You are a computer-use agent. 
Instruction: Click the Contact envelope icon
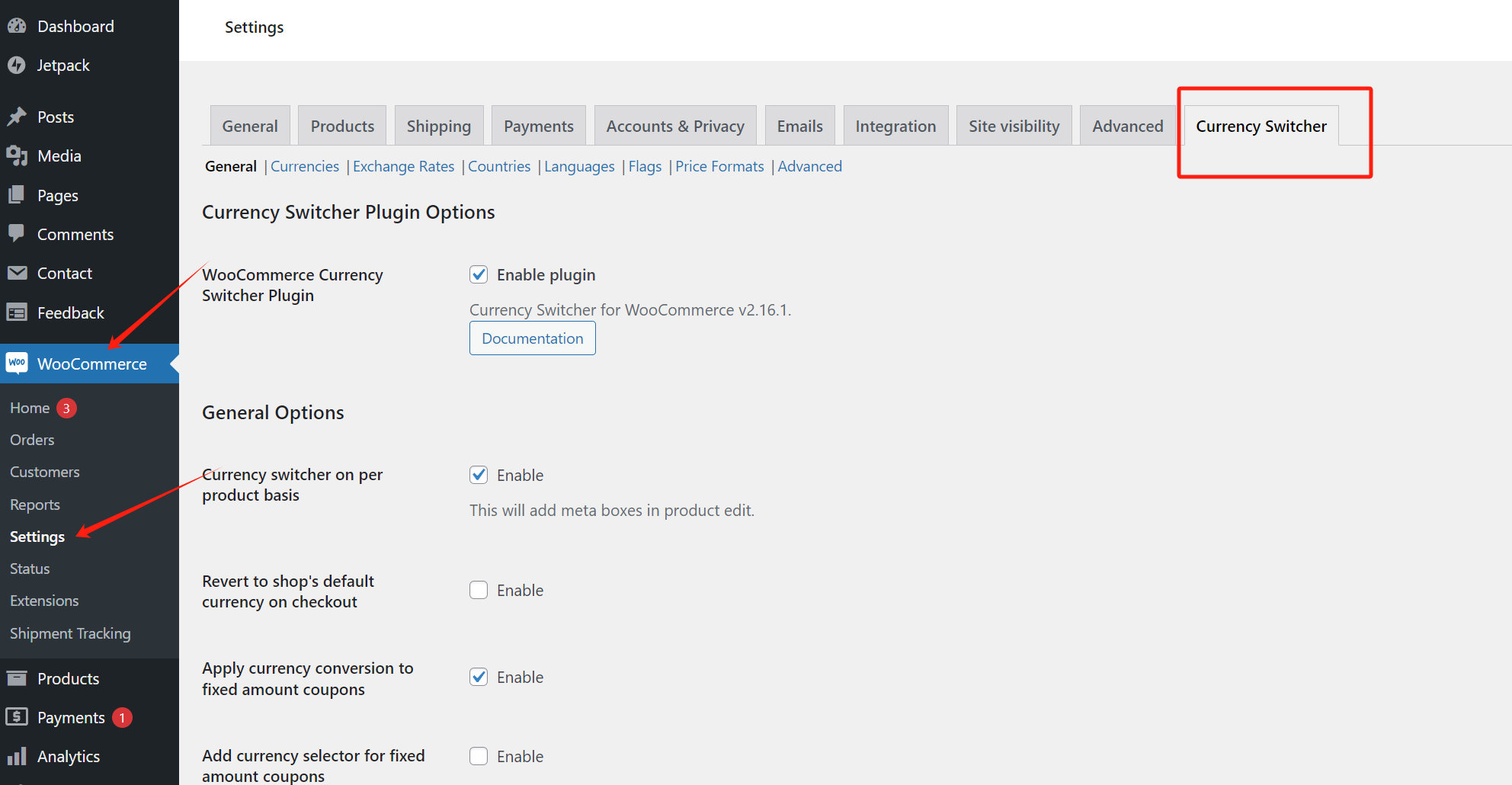coord(17,273)
